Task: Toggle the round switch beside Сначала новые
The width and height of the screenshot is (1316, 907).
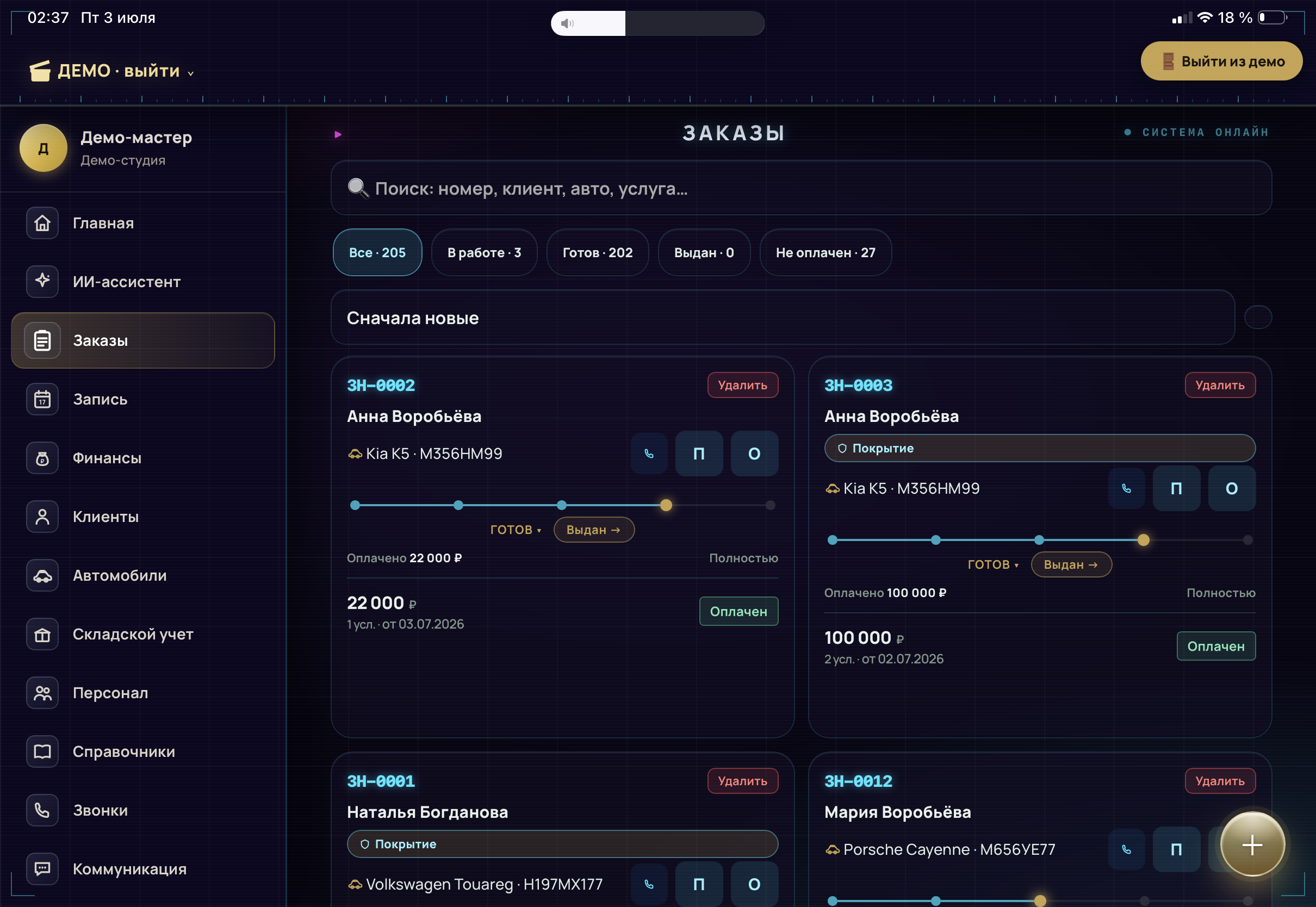Action: point(1257,316)
